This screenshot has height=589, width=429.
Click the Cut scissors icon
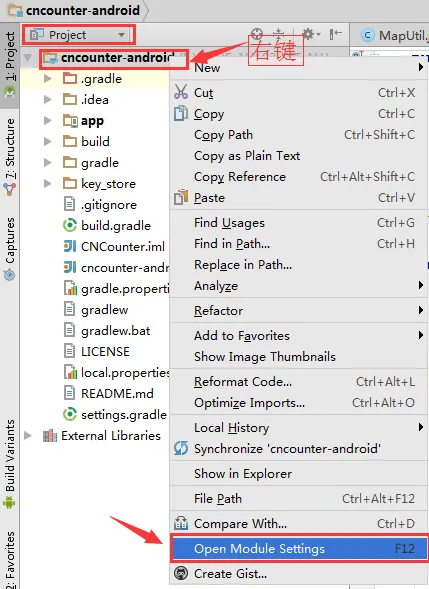coord(181,92)
